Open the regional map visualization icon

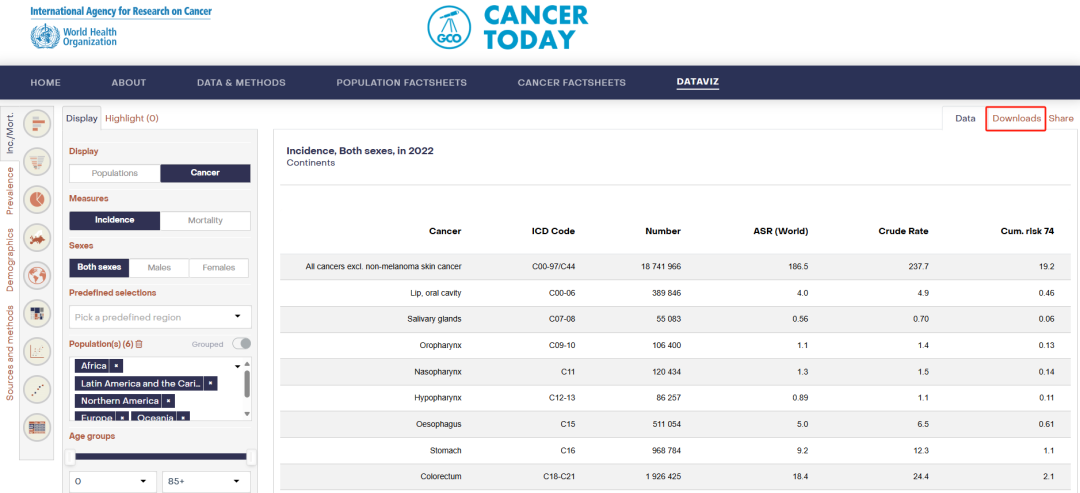[37, 238]
